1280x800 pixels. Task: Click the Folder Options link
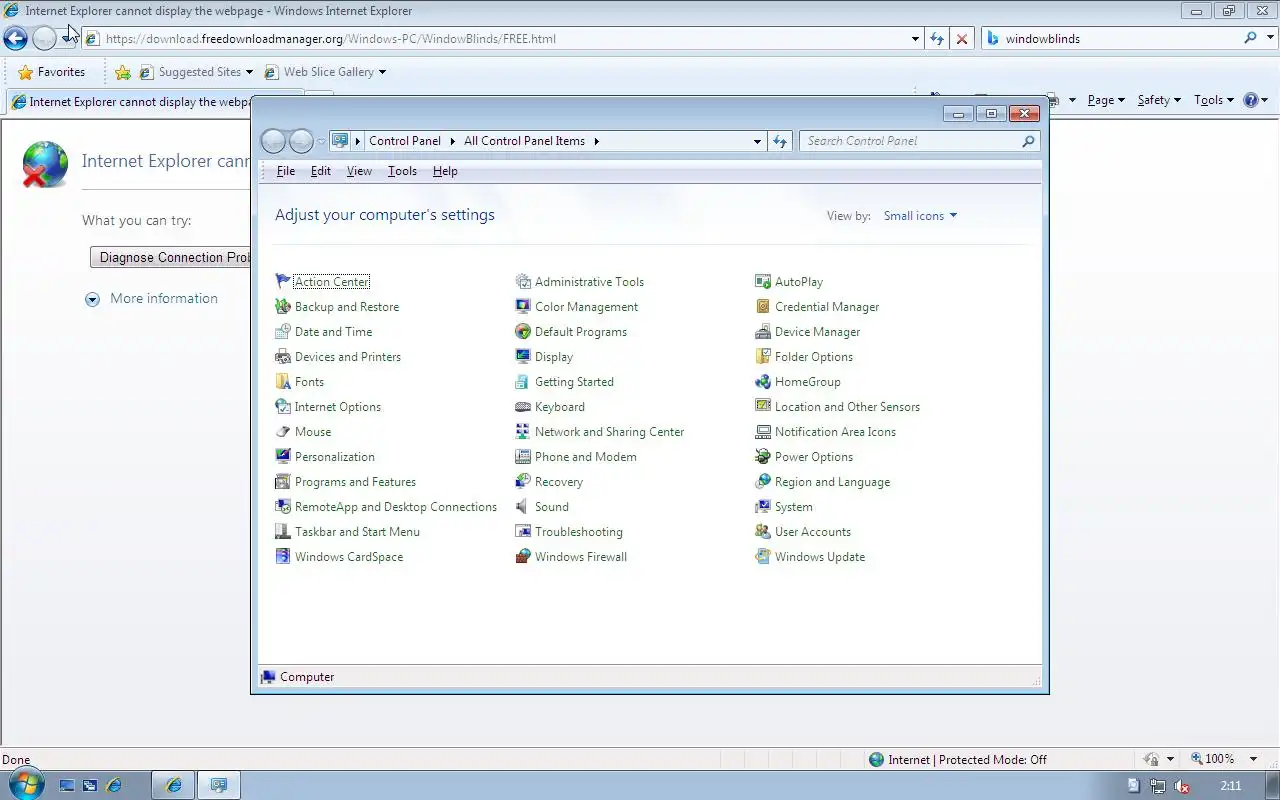(814, 357)
